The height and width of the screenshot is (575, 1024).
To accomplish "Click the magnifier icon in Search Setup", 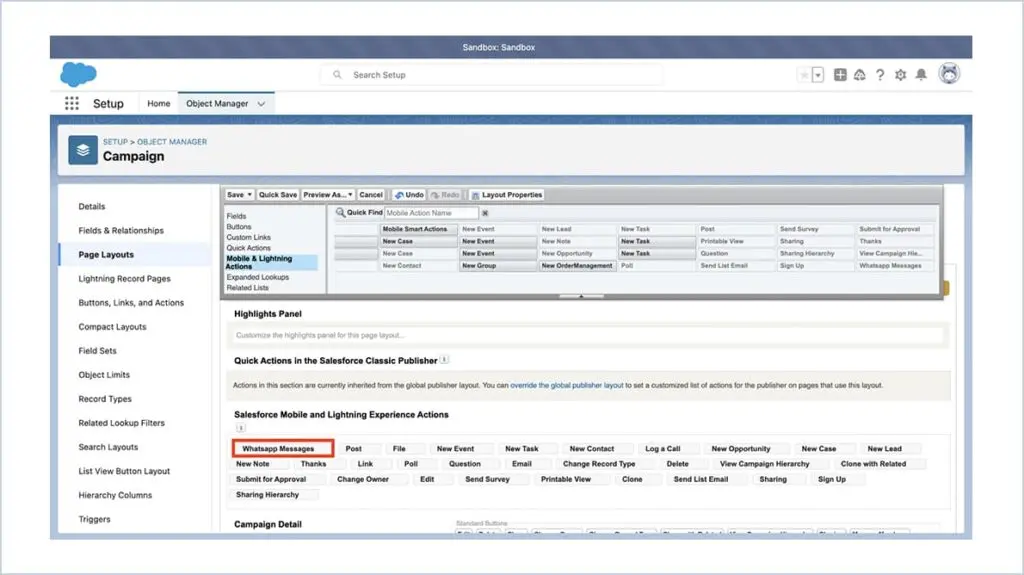I will coord(337,74).
